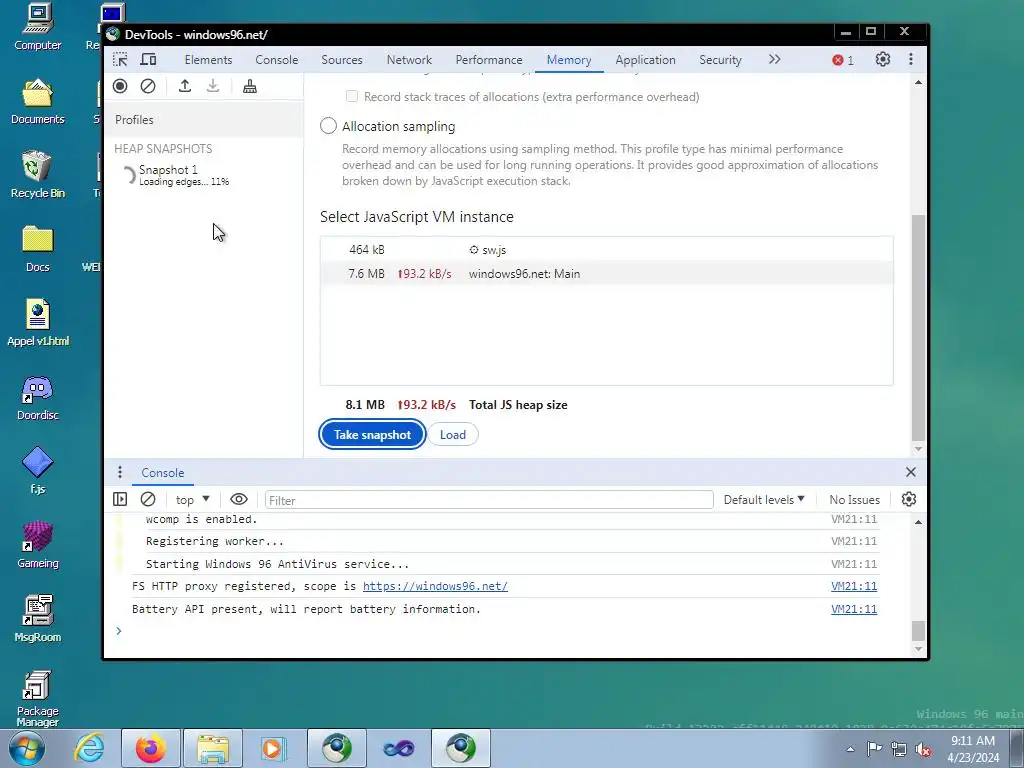Open the Application tab
The image size is (1024, 768).
point(645,59)
